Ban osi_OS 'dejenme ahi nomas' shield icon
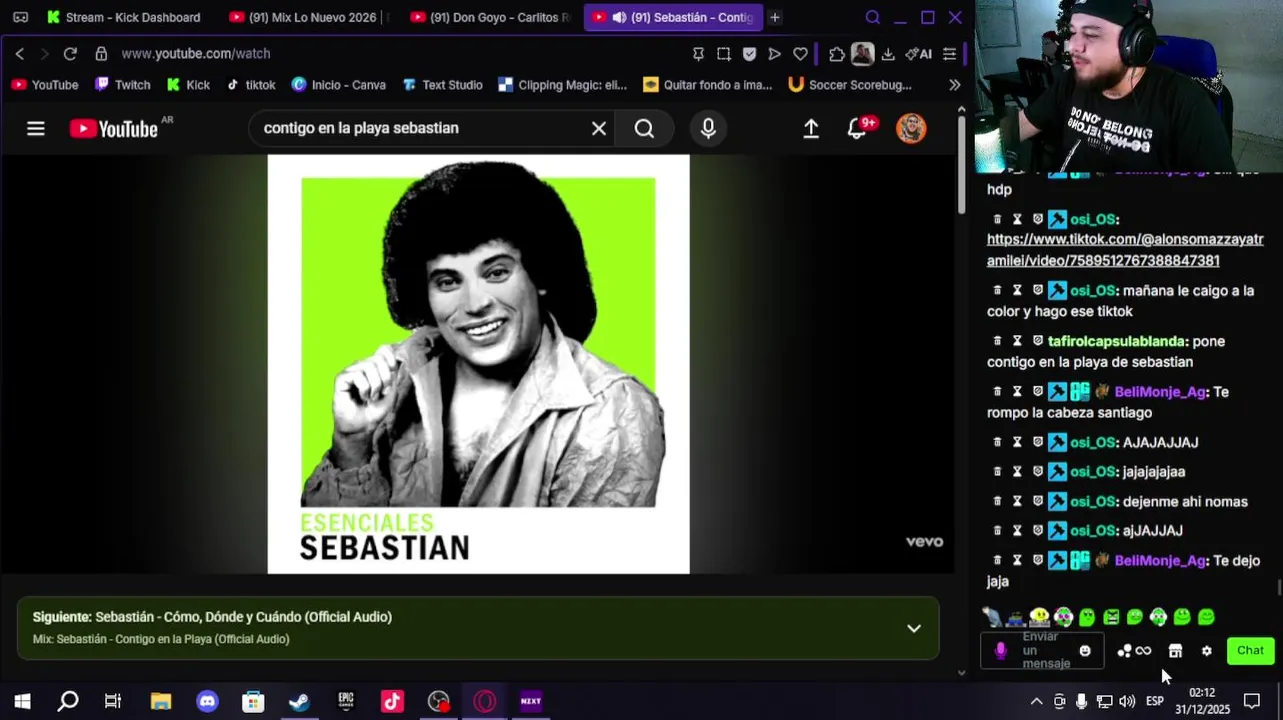 [1038, 501]
